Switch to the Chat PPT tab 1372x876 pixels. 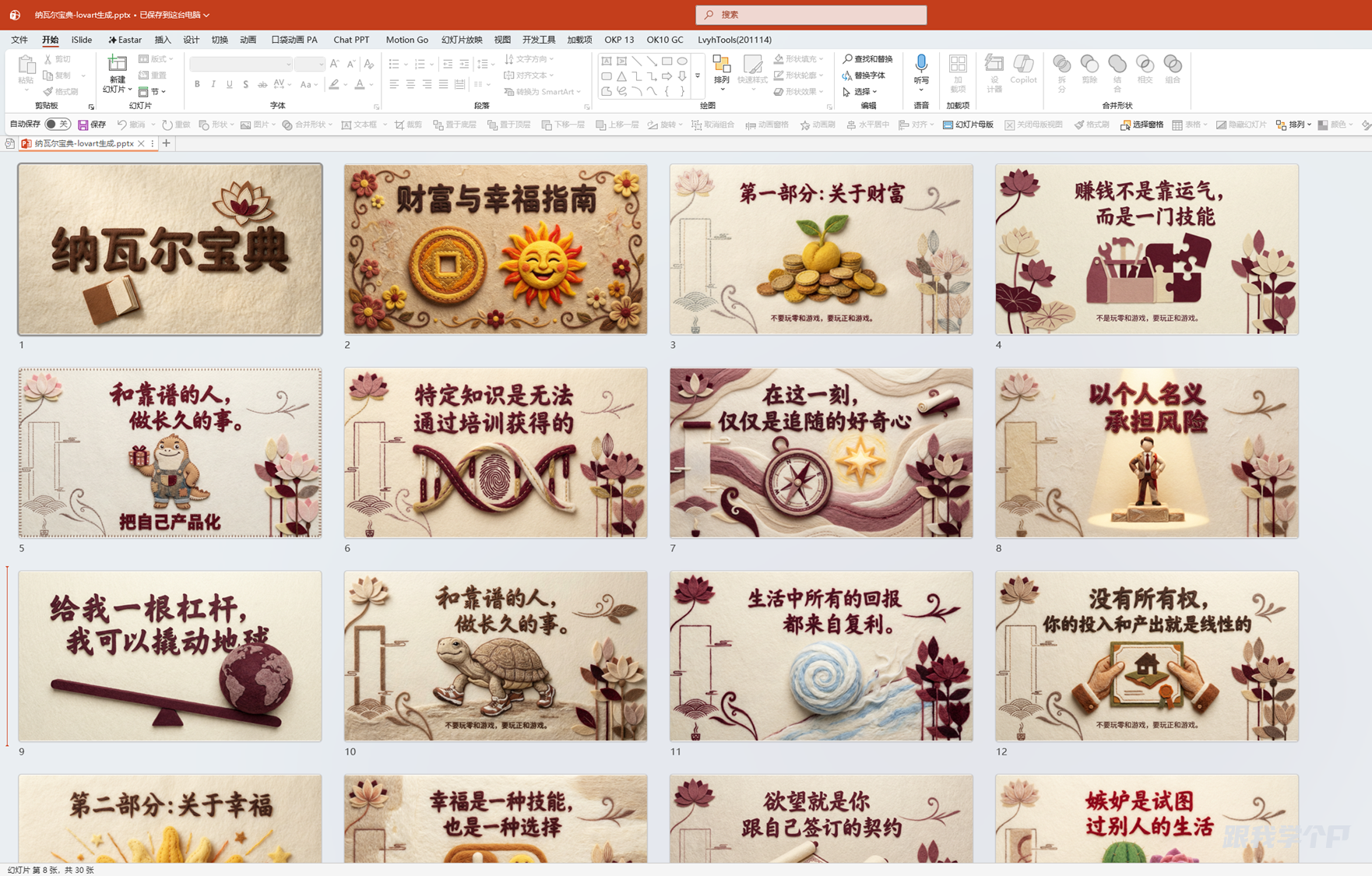(351, 40)
